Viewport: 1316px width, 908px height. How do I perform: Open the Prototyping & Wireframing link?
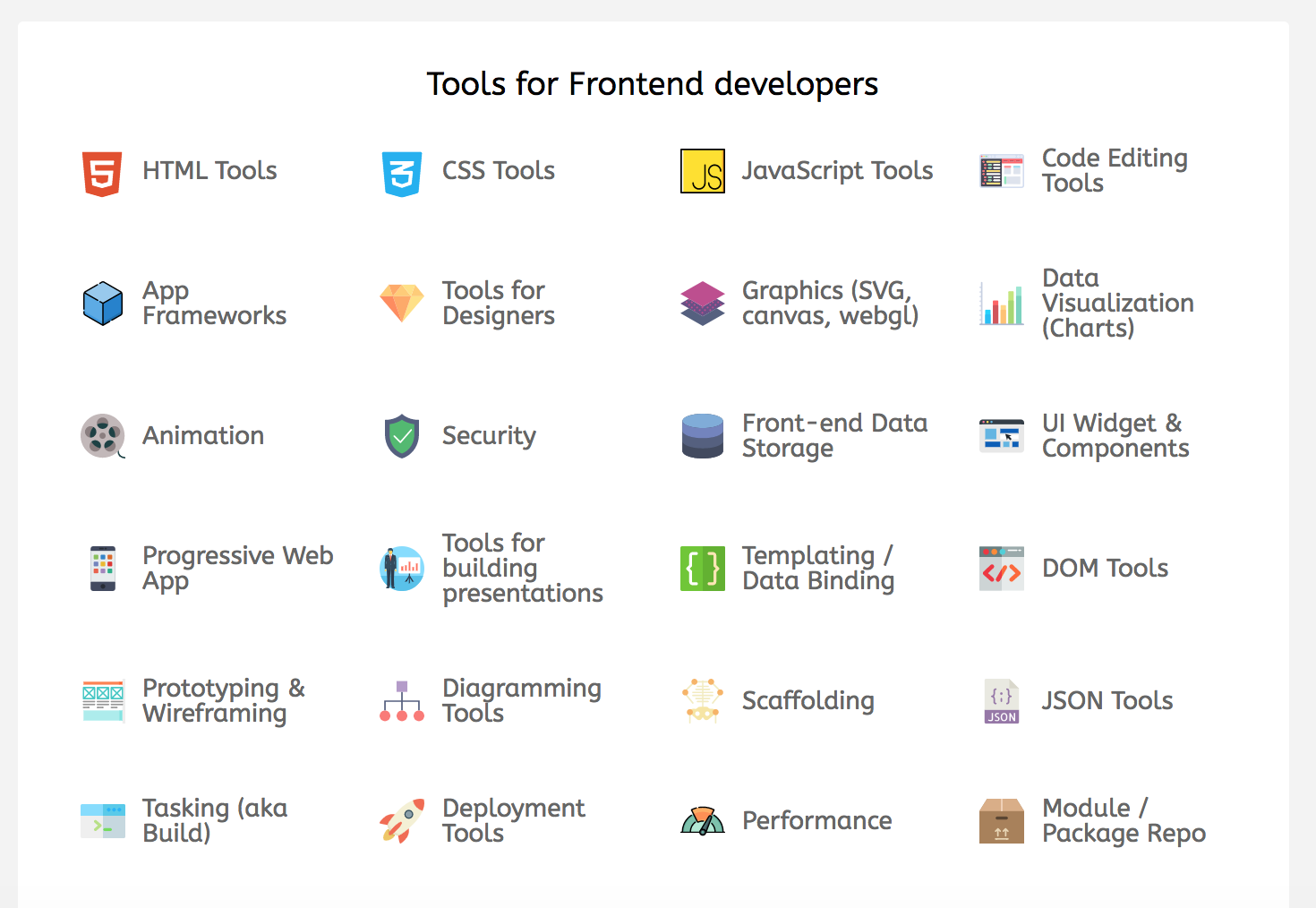click(223, 701)
